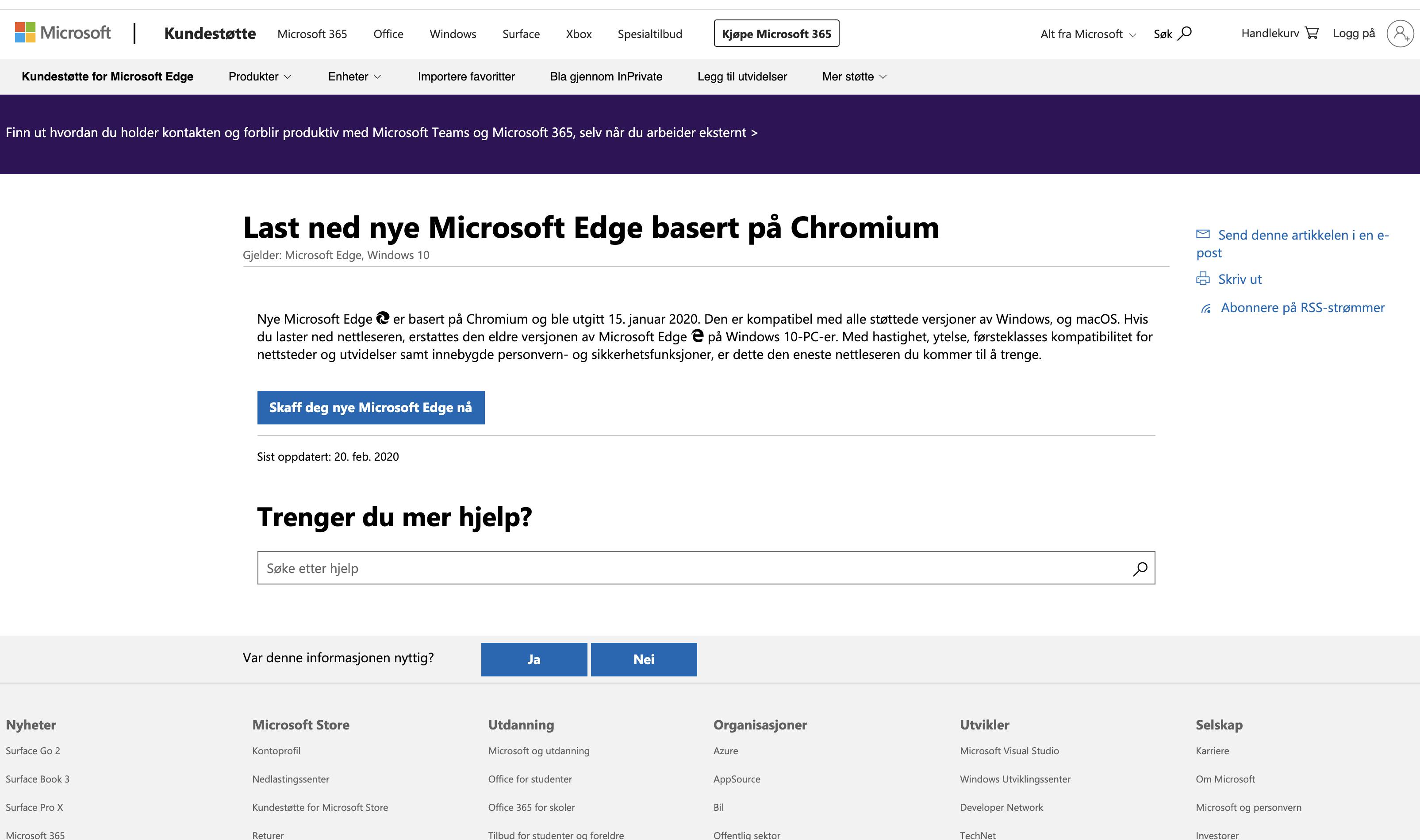Open Azure footer link
Viewport: 1420px width, 840px height.
[x=725, y=751]
